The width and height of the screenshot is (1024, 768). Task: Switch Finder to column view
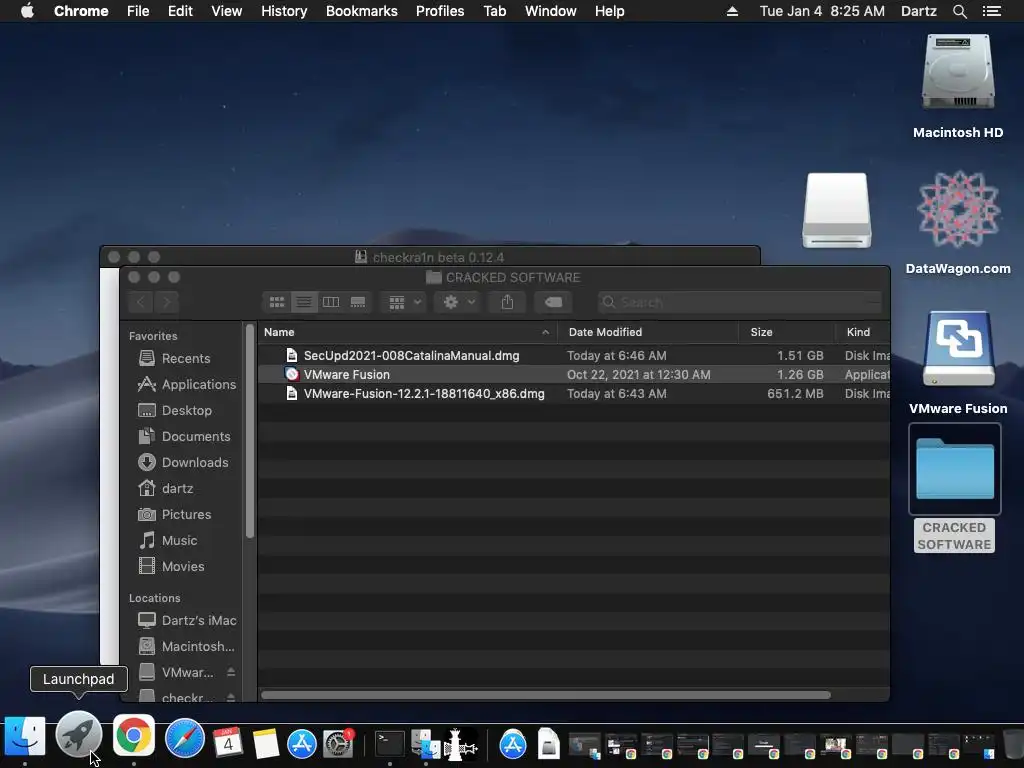coord(331,302)
